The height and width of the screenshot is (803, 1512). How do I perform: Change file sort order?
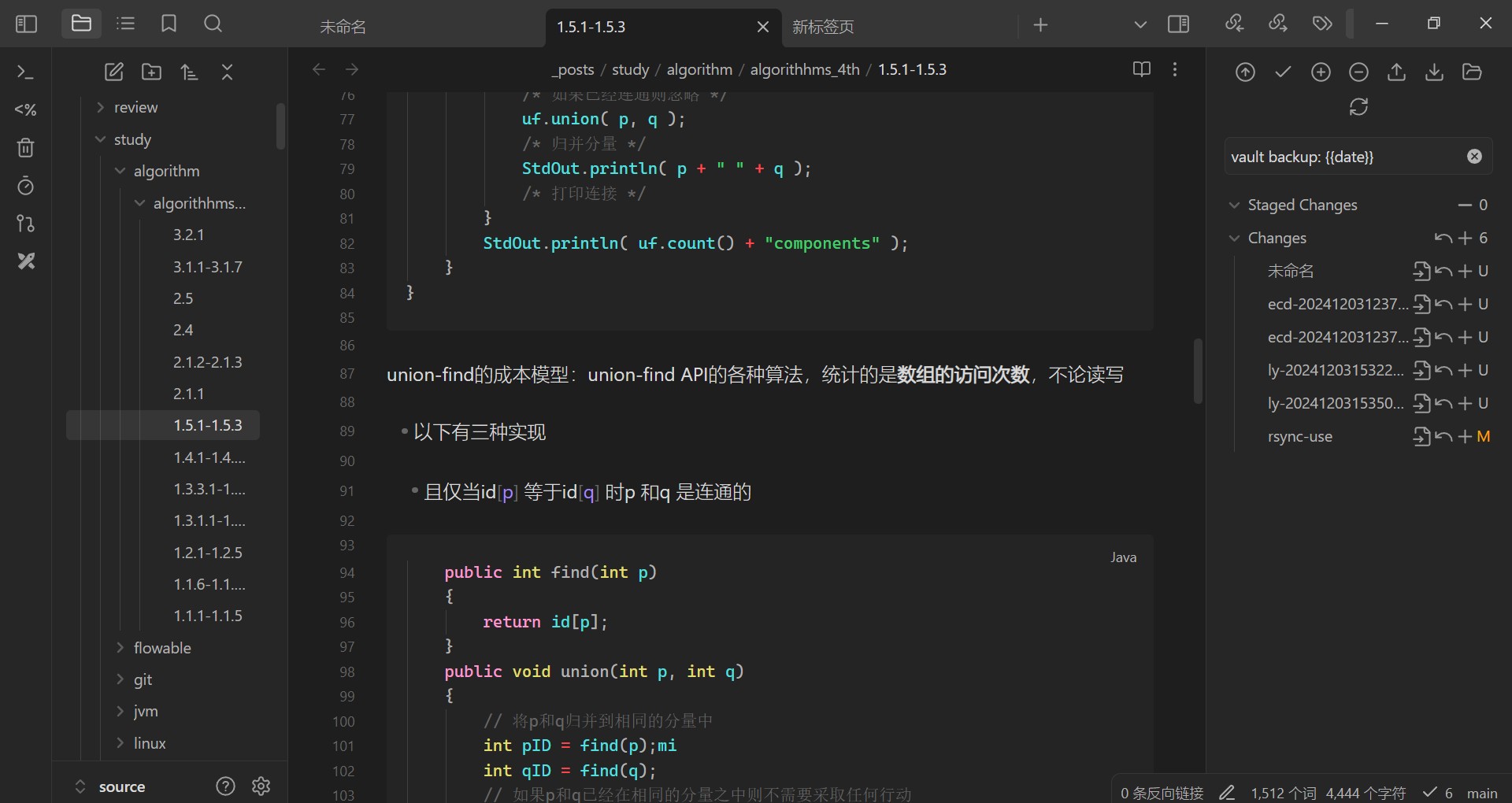[x=189, y=72]
